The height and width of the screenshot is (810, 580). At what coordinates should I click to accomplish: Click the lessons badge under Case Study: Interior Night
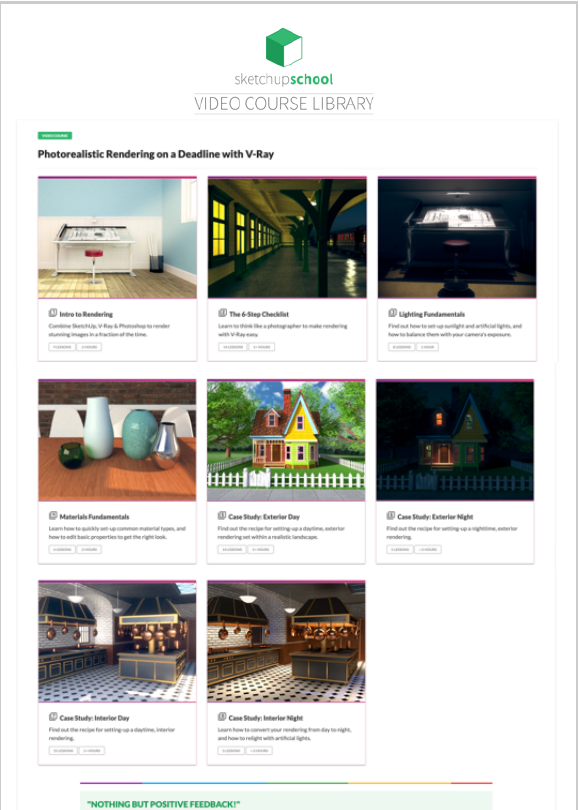tap(231, 750)
